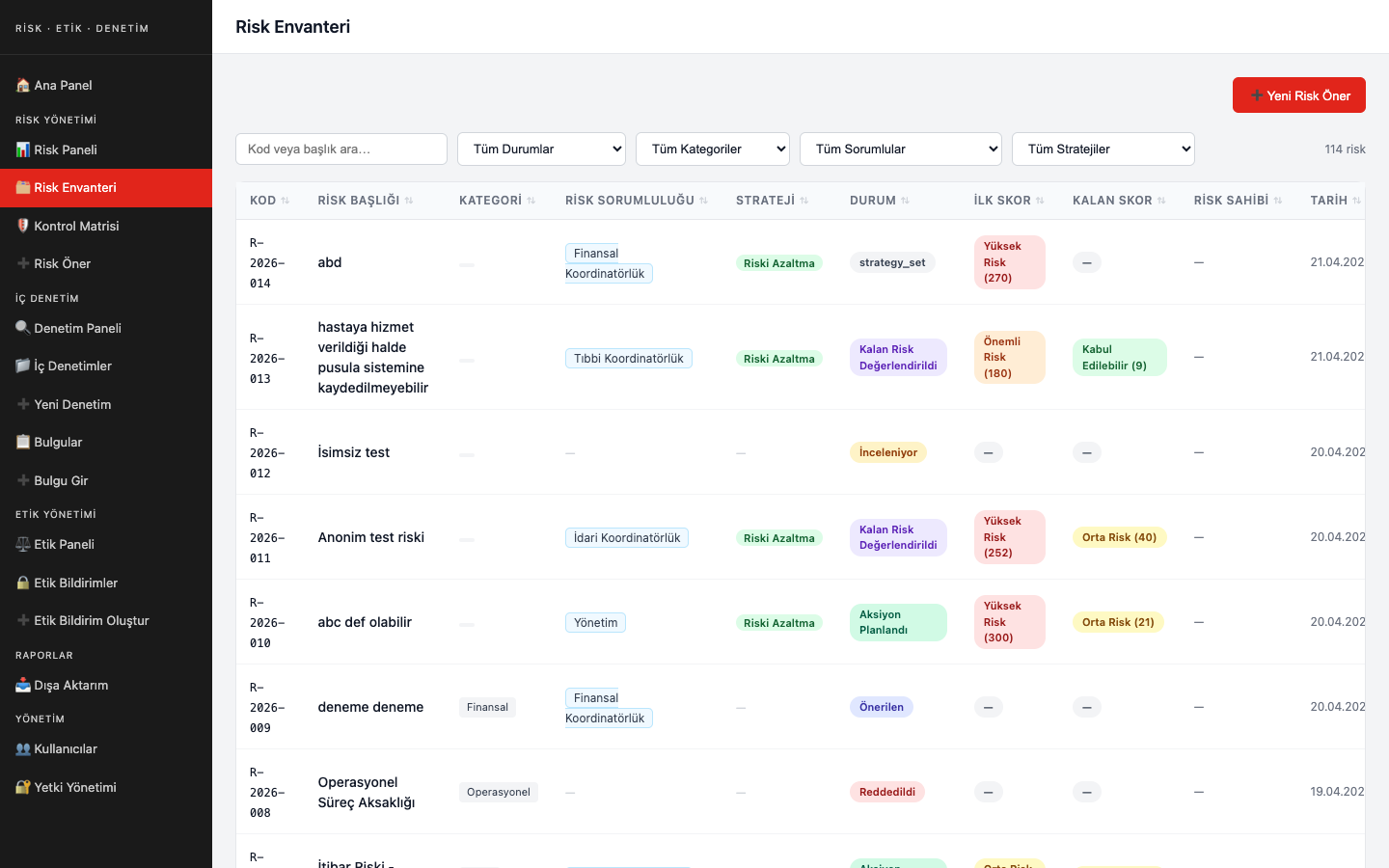Open the Tüm Durumlar dropdown
Image resolution: width=1389 pixels, height=868 pixels.
click(541, 149)
